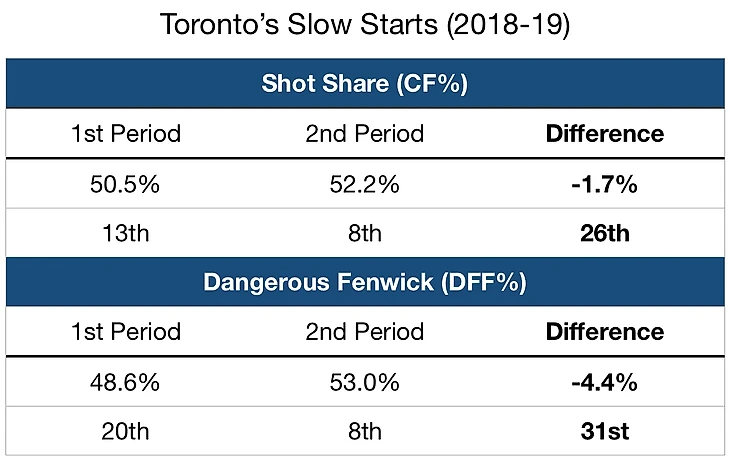This screenshot has width=730, height=462.
Task: Select the 50.5% cell
Action: pyautogui.click(x=126, y=184)
